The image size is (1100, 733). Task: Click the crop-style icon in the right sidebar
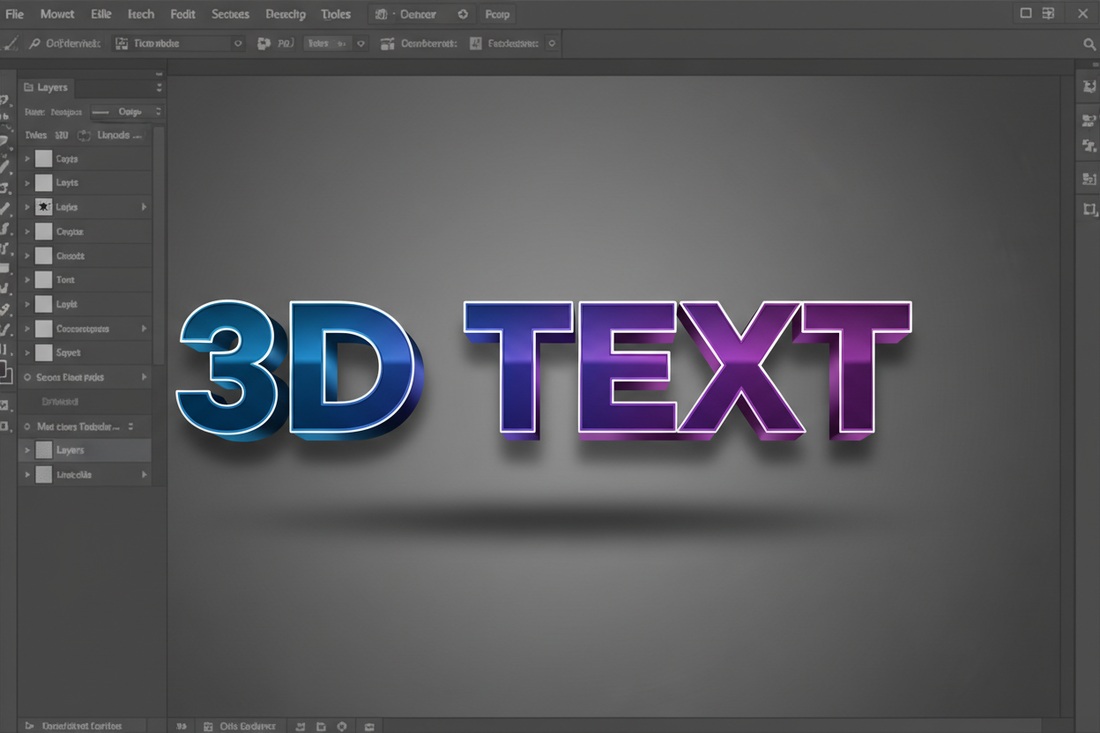(1088, 209)
